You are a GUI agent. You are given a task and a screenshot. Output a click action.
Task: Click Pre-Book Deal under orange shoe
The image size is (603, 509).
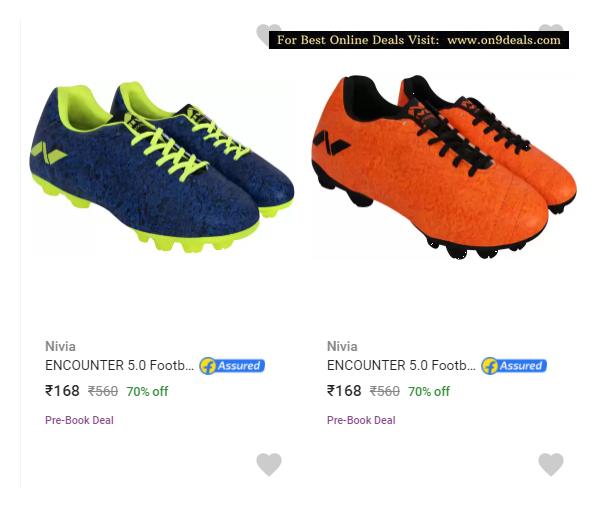point(361,420)
